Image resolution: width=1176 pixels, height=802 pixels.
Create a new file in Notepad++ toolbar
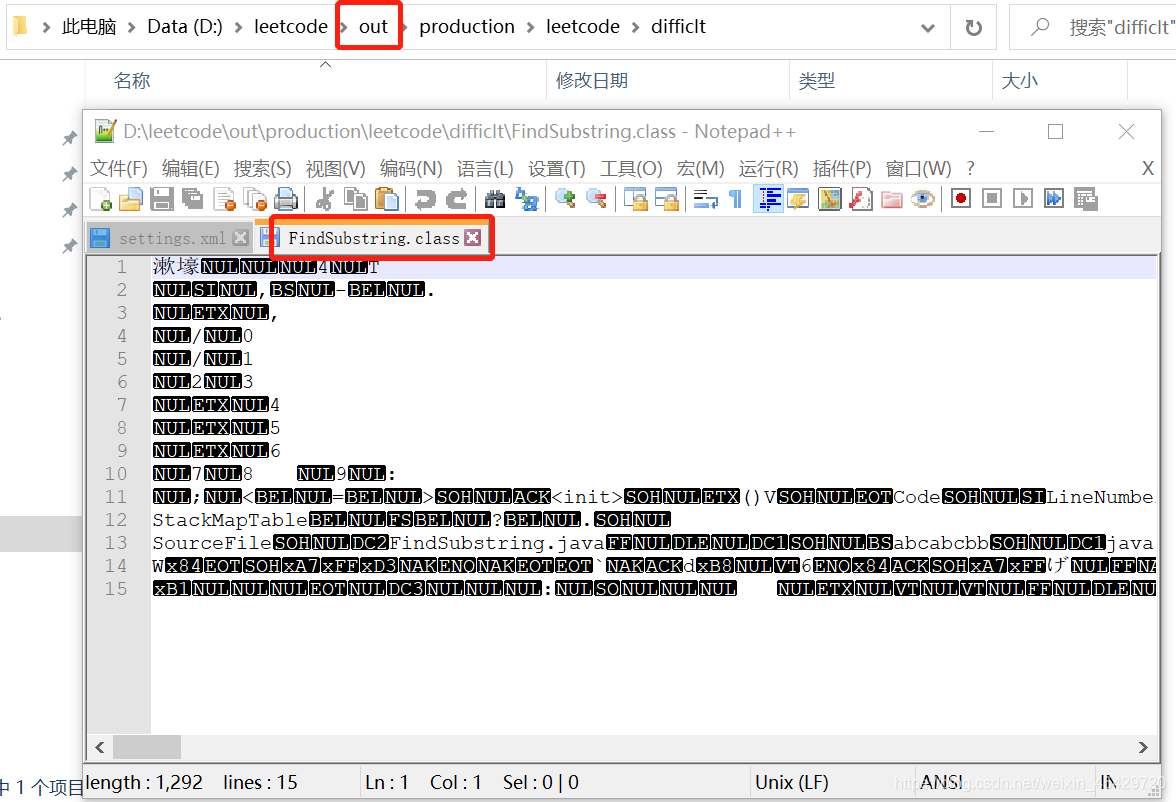100,199
